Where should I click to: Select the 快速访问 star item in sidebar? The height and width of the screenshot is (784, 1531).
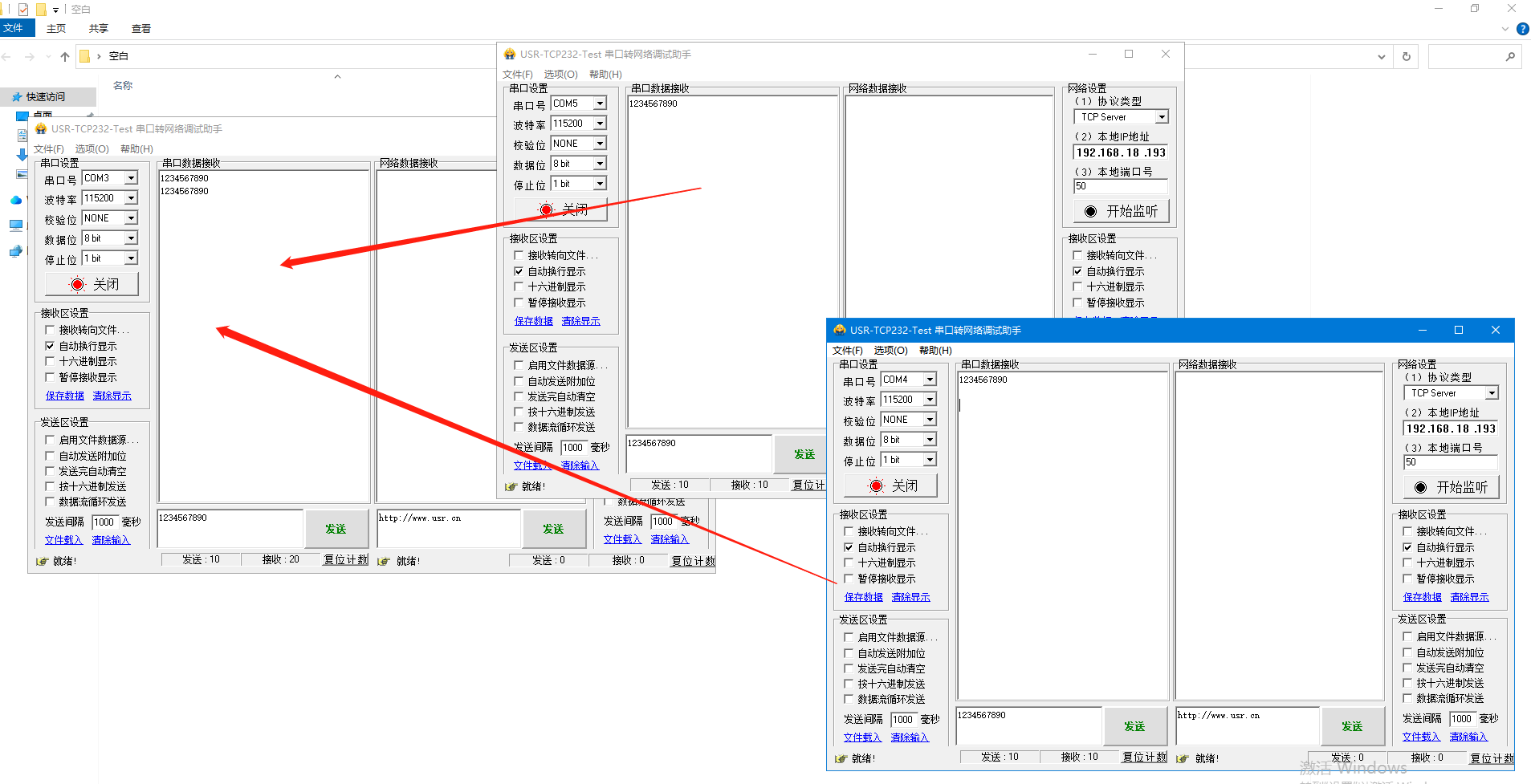coord(45,97)
